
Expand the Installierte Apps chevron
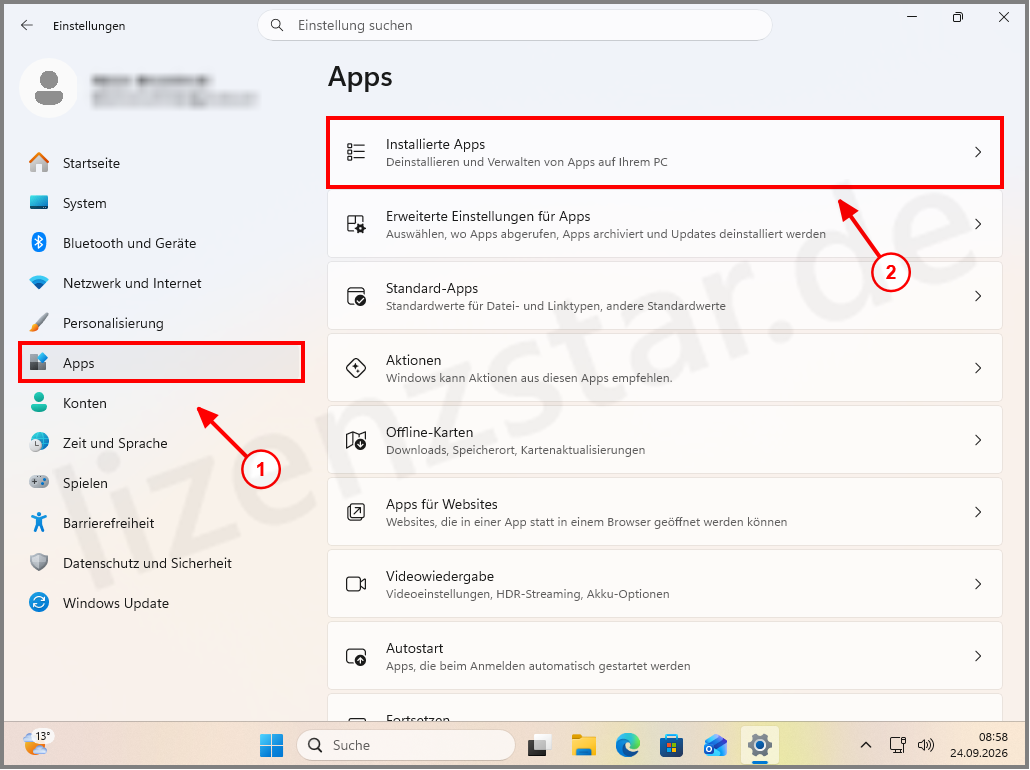[978, 152]
